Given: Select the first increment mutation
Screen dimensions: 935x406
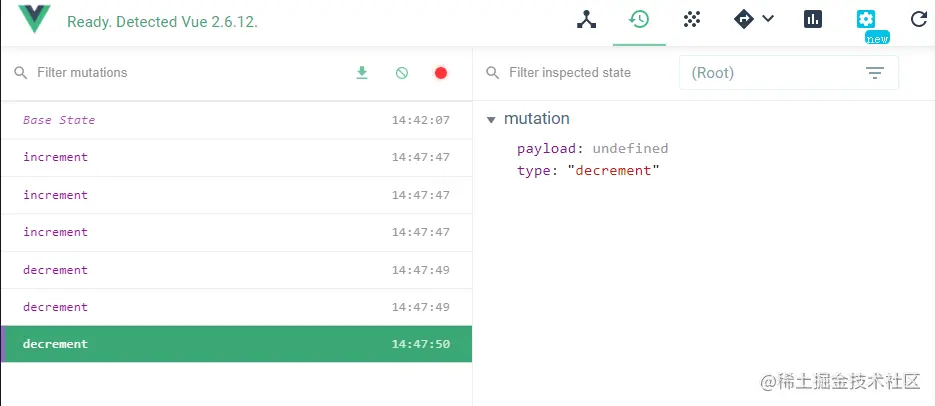Looking at the screenshot, I should [x=56, y=157].
